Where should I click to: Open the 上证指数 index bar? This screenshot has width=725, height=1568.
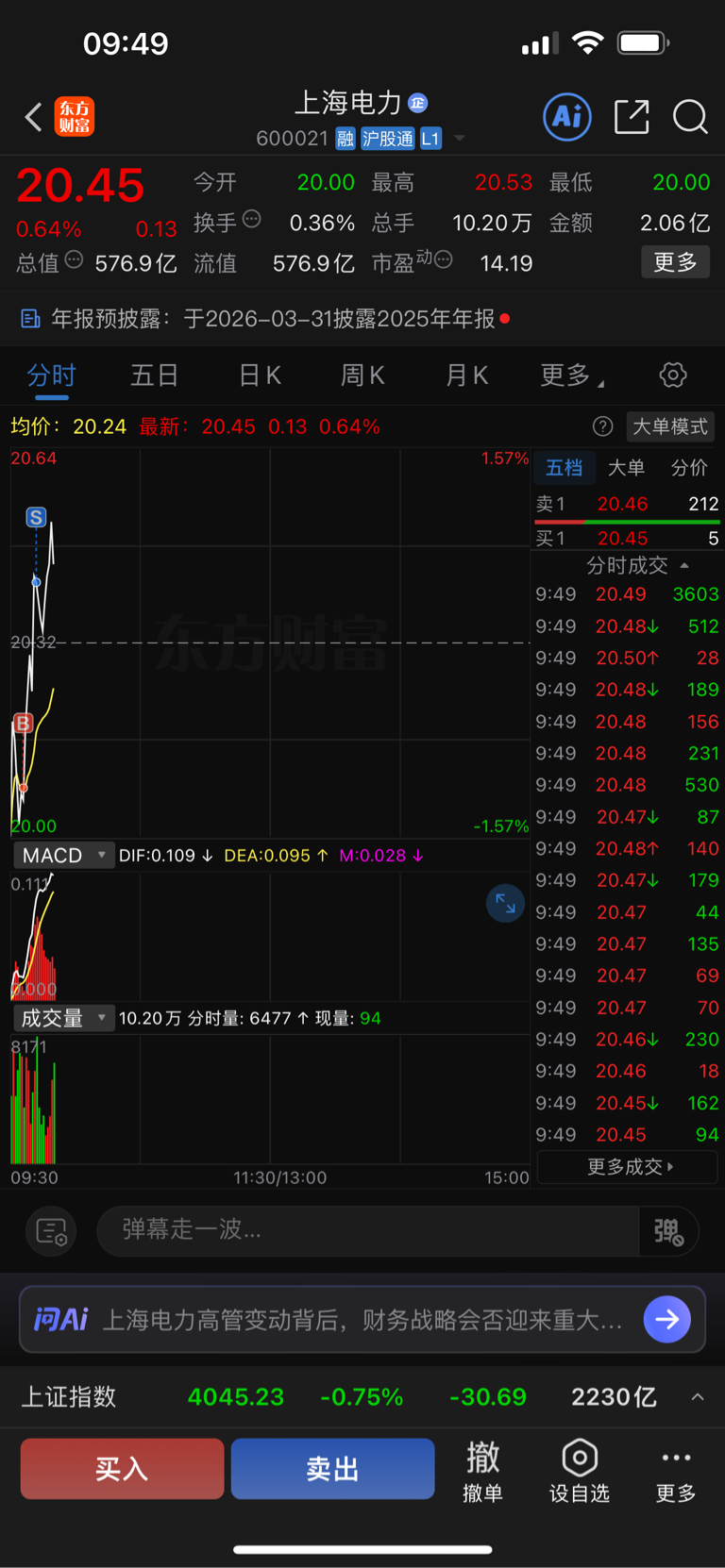[x=362, y=1397]
